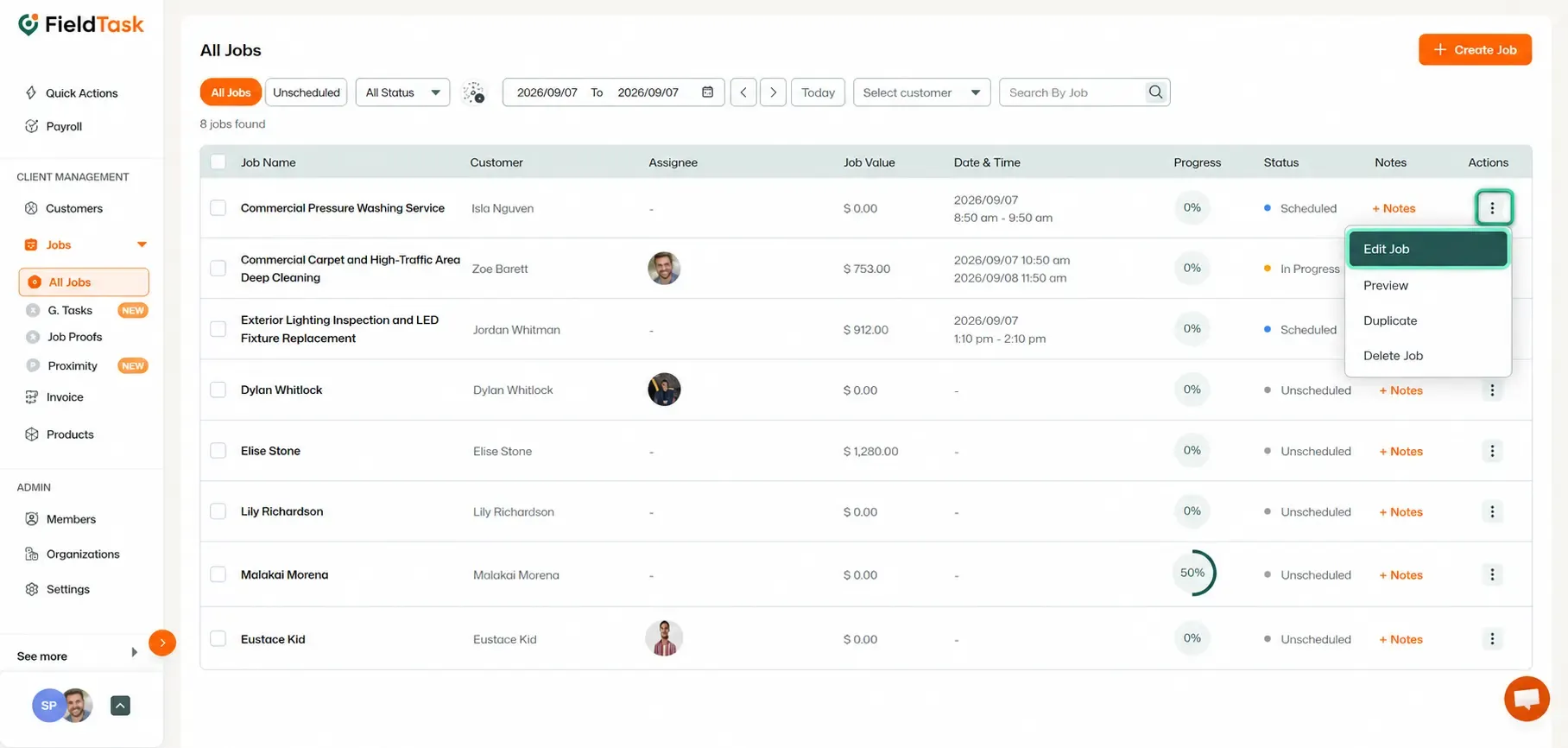Open the Organizations sidebar icon
Screen dimensions: 1568x748
pyautogui.click(x=32, y=555)
